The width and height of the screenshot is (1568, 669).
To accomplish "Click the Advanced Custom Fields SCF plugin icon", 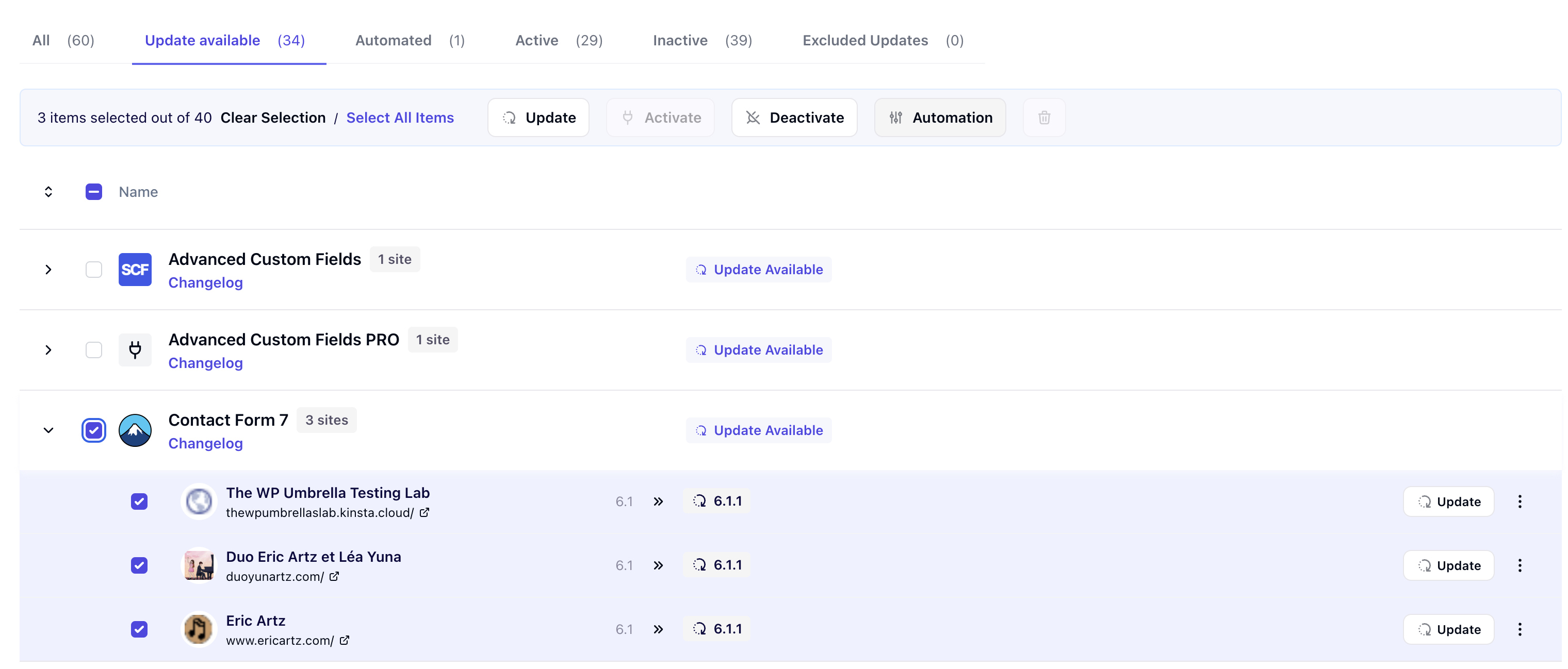I will point(135,270).
